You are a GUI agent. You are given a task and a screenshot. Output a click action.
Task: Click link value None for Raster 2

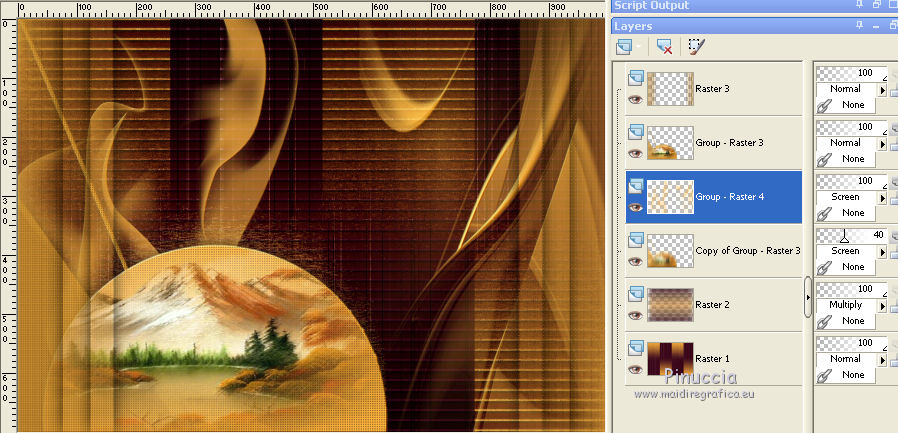(853, 321)
